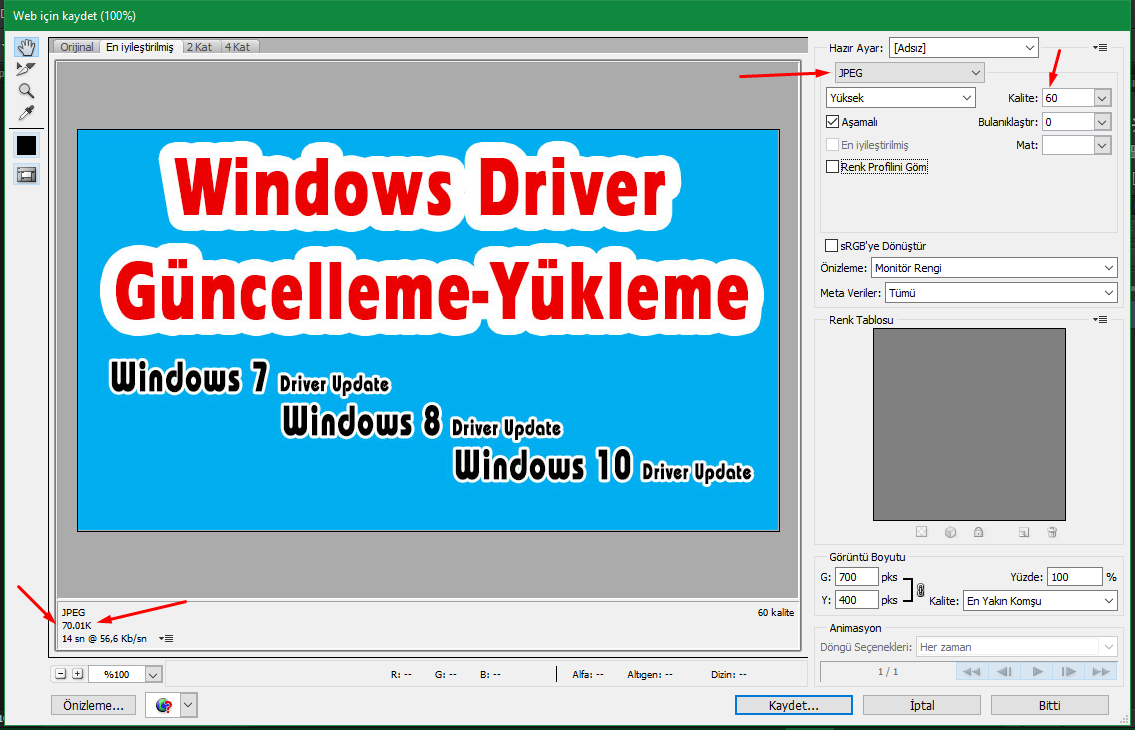Open the optimize menu icon beside Hazır Ayar

(1100, 48)
